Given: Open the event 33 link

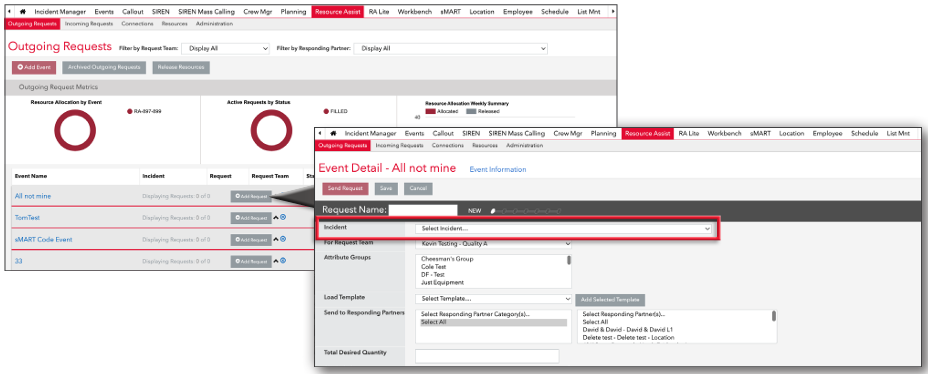Looking at the screenshot, I should tap(18, 261).
